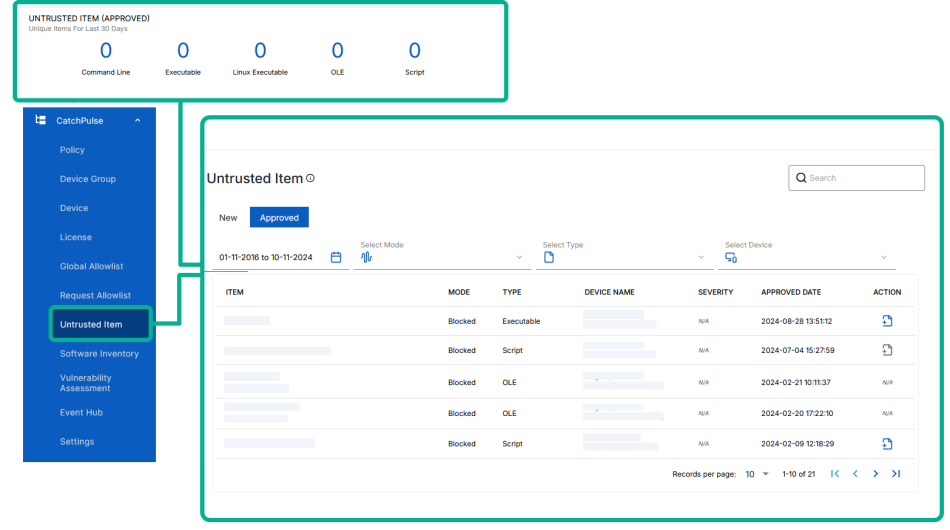Open Vulnerability Assessment in the sidebar

click(86, 383)
